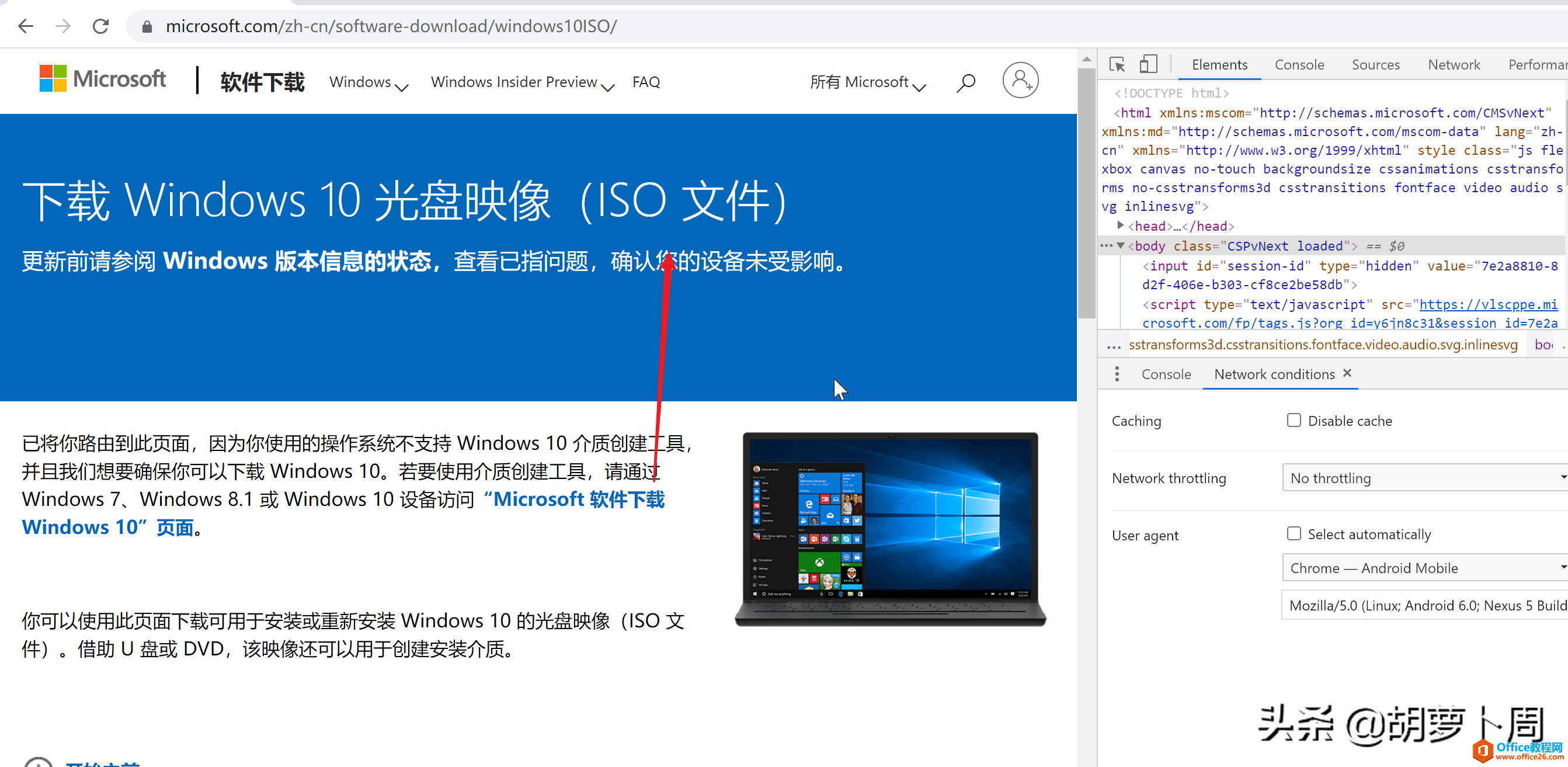
Task: Close the Network conditions drawer tab
Action: (1347, 373)
